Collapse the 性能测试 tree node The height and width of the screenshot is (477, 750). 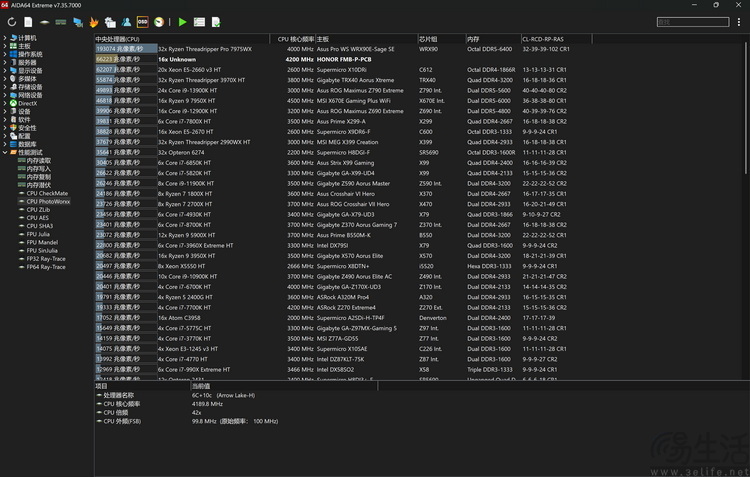point(5,152)
